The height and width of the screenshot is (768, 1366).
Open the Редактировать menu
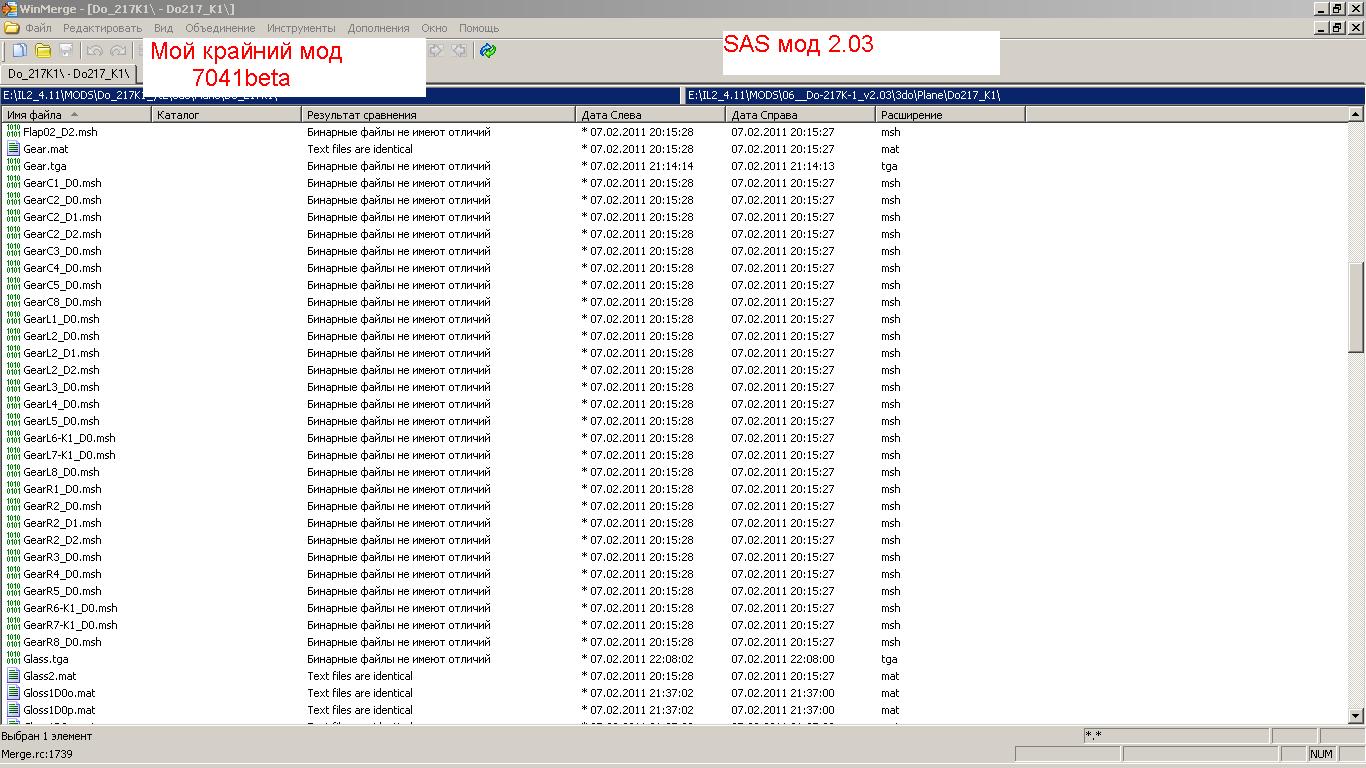coord(103,28)
